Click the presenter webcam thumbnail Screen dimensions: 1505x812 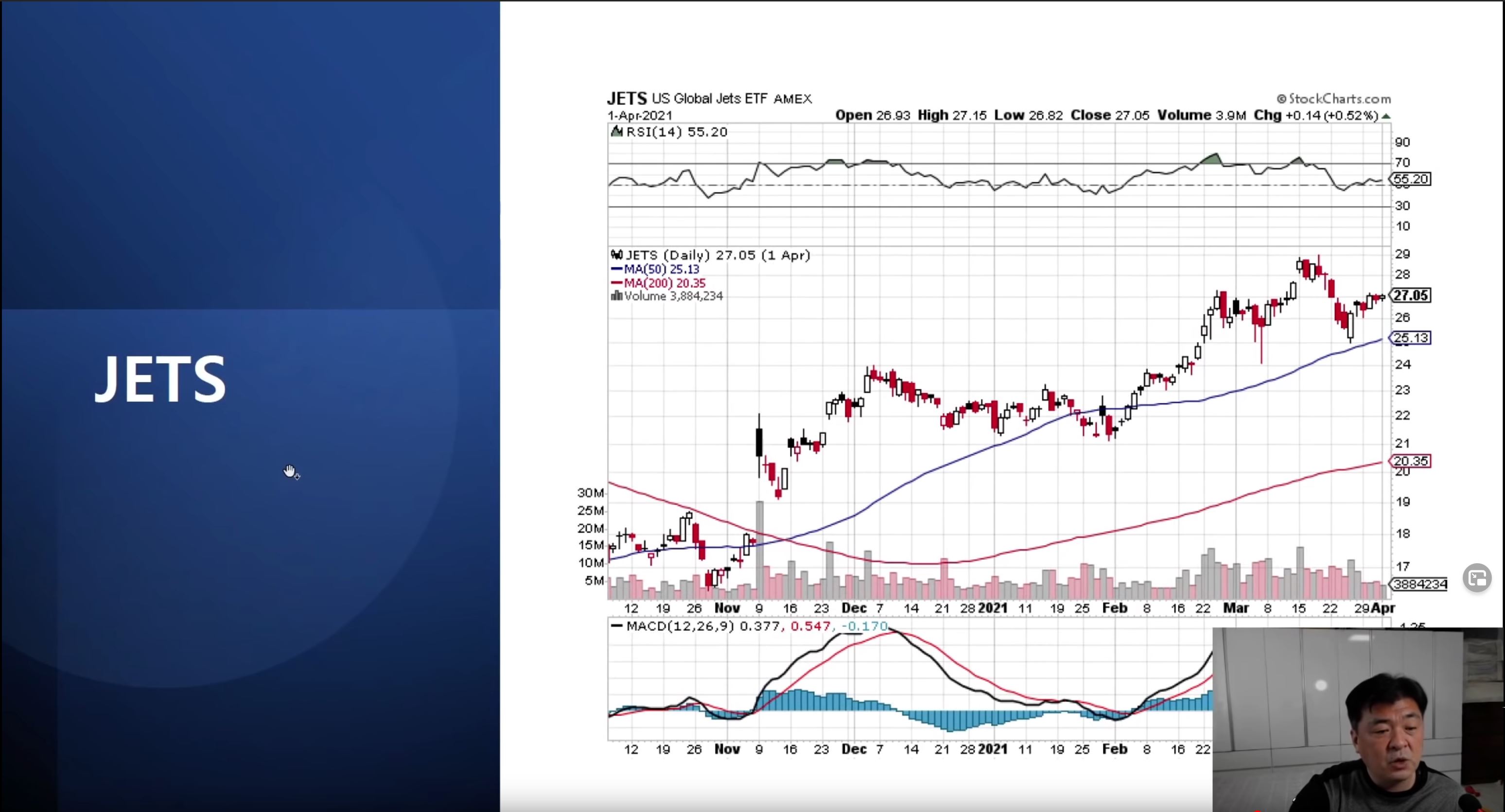pos(1358,720)
